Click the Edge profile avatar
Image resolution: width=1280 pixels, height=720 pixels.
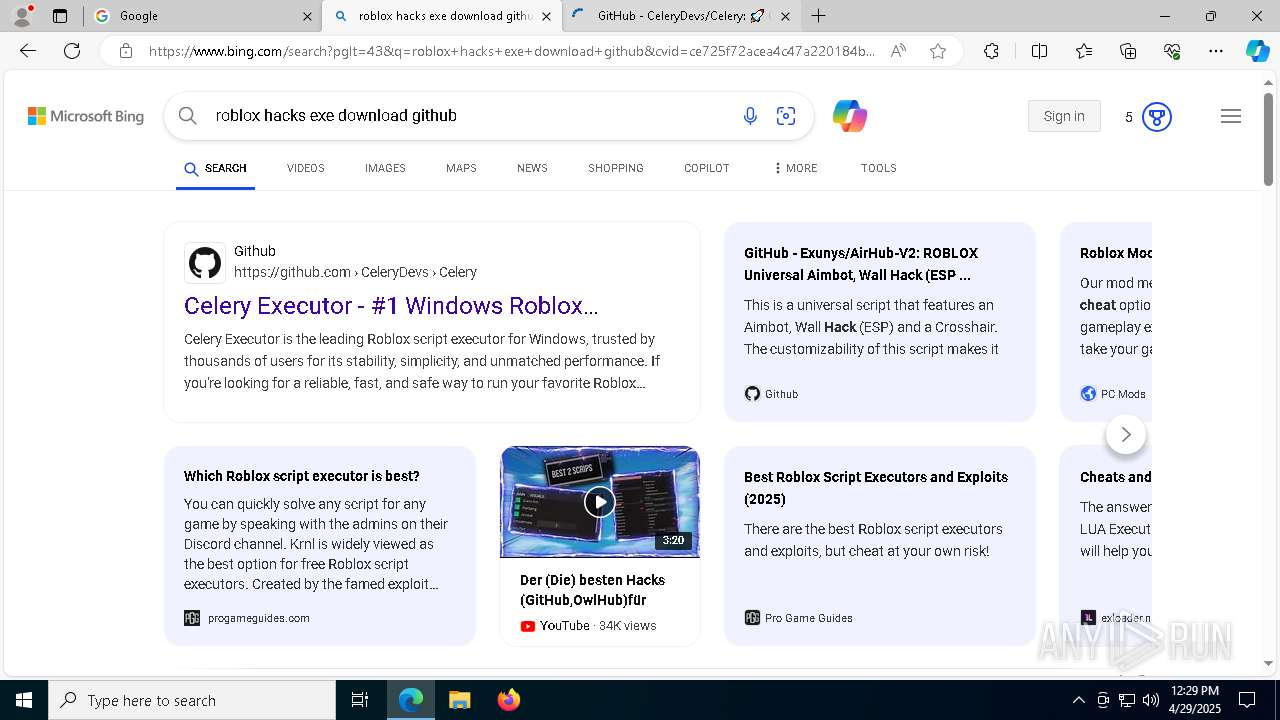[22, 16]
